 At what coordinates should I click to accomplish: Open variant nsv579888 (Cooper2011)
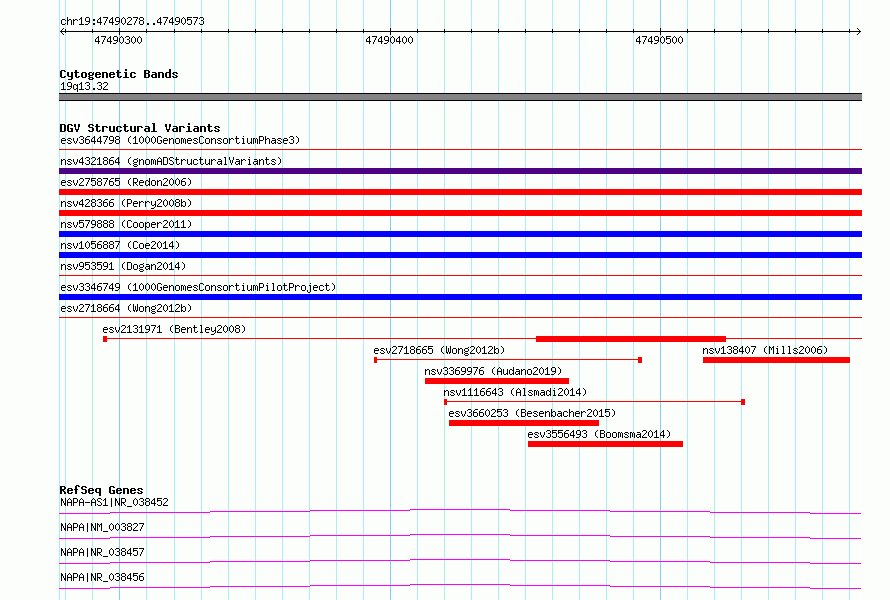coord(126,224)
